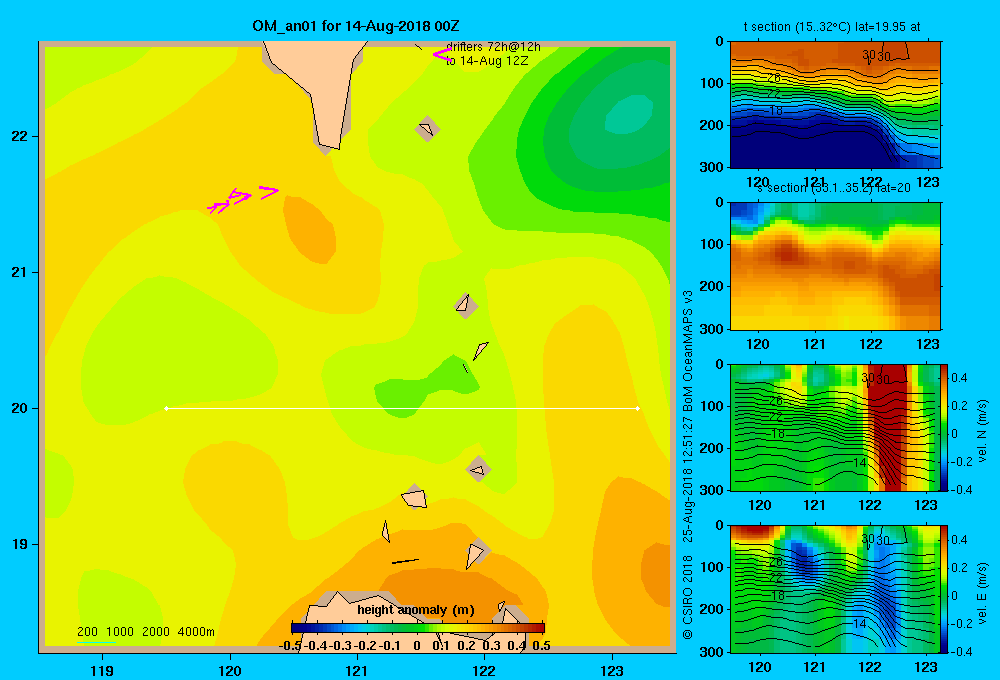
Task: Click the '-0.4' tick on vel. E colorbar
Action: click(961, 651)
